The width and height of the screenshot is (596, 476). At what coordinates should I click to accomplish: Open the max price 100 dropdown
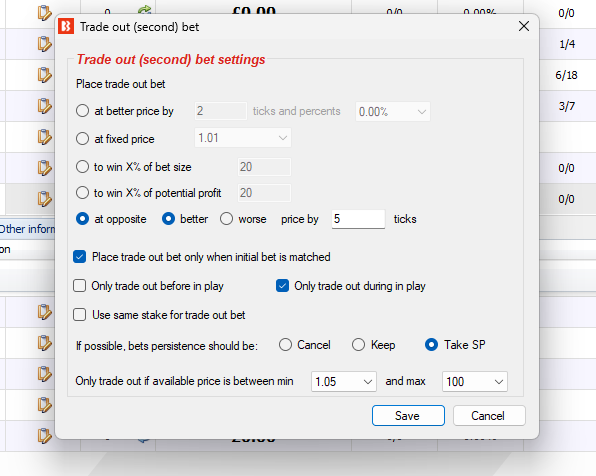tap(475, 381)
